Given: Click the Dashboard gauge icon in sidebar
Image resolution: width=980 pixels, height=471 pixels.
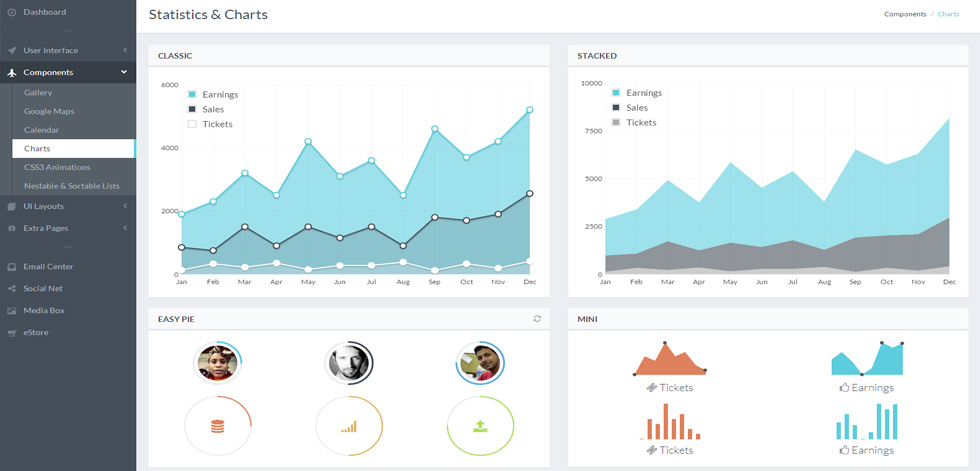Looking at the screenshot, I should [x=11, y=12].
